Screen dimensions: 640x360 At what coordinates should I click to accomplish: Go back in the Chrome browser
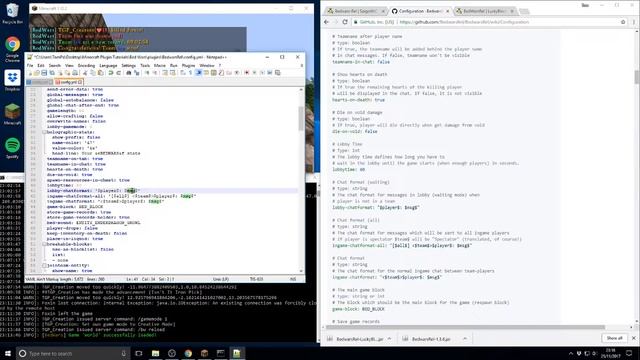pyautogui.click(x=326, y=22)
